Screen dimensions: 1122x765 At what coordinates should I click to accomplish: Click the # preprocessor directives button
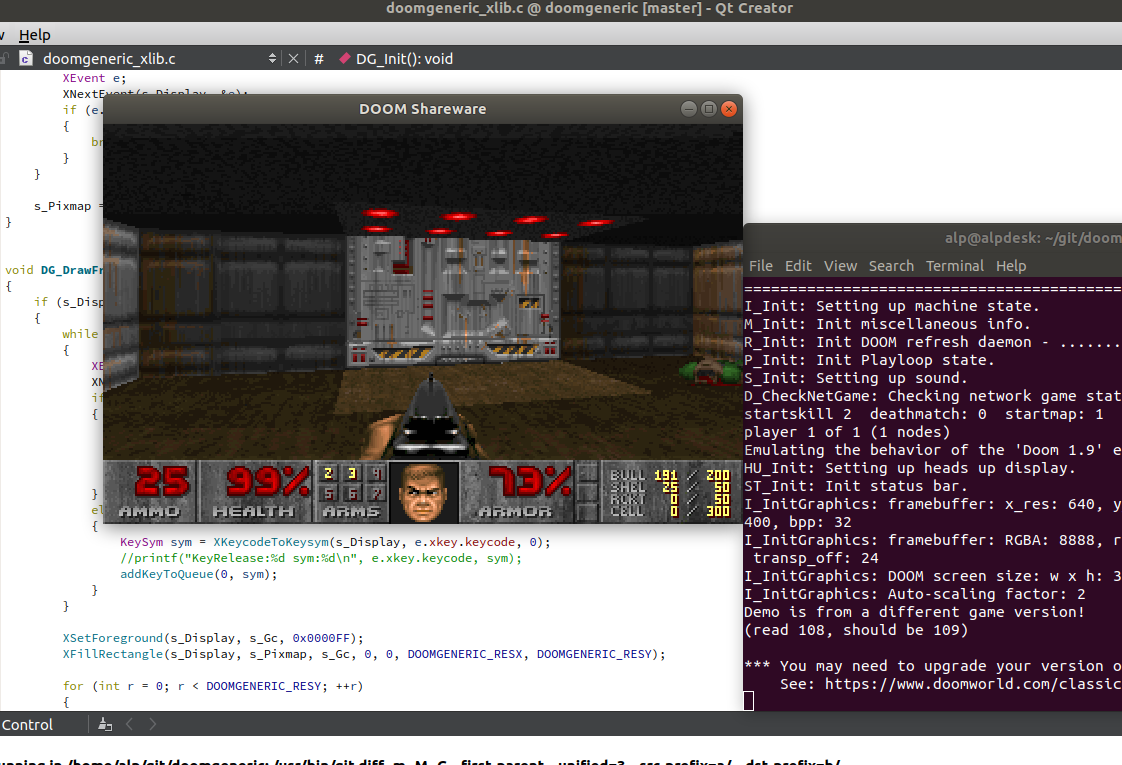pyautogui.click(x=319, y=59)
